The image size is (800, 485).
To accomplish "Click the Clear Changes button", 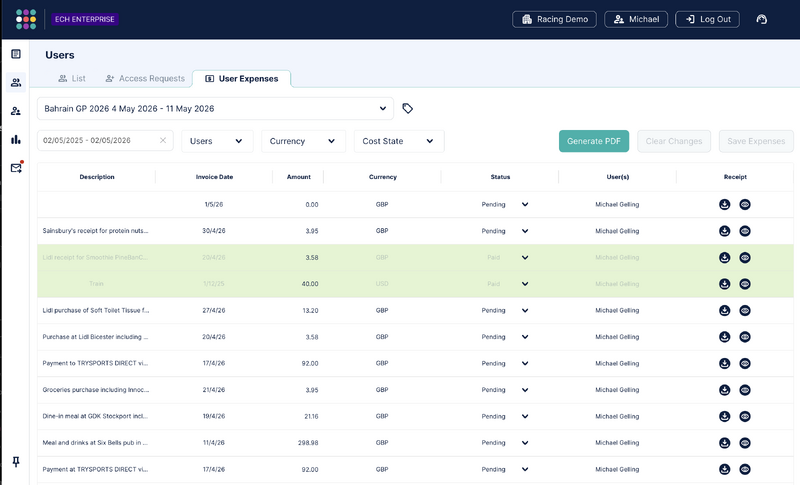I will [674, 141].
